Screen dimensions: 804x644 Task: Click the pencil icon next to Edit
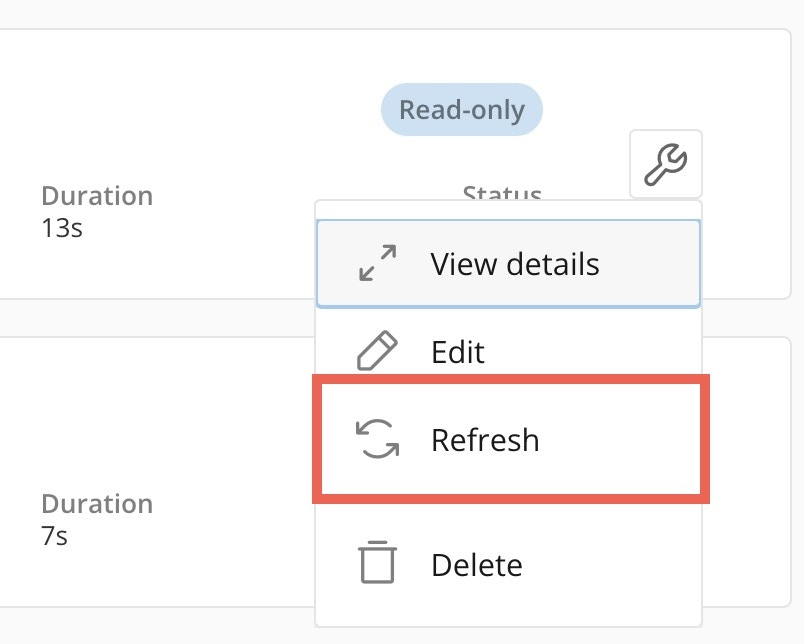(377, 352)
